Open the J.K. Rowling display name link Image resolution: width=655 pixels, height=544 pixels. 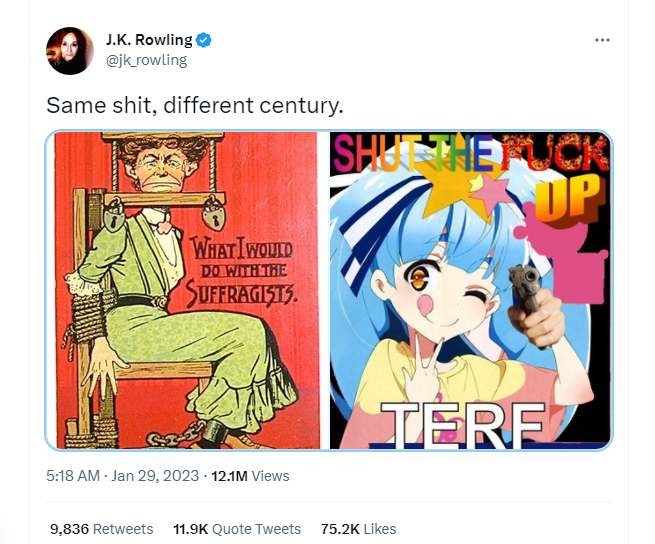tap(149, 40)
